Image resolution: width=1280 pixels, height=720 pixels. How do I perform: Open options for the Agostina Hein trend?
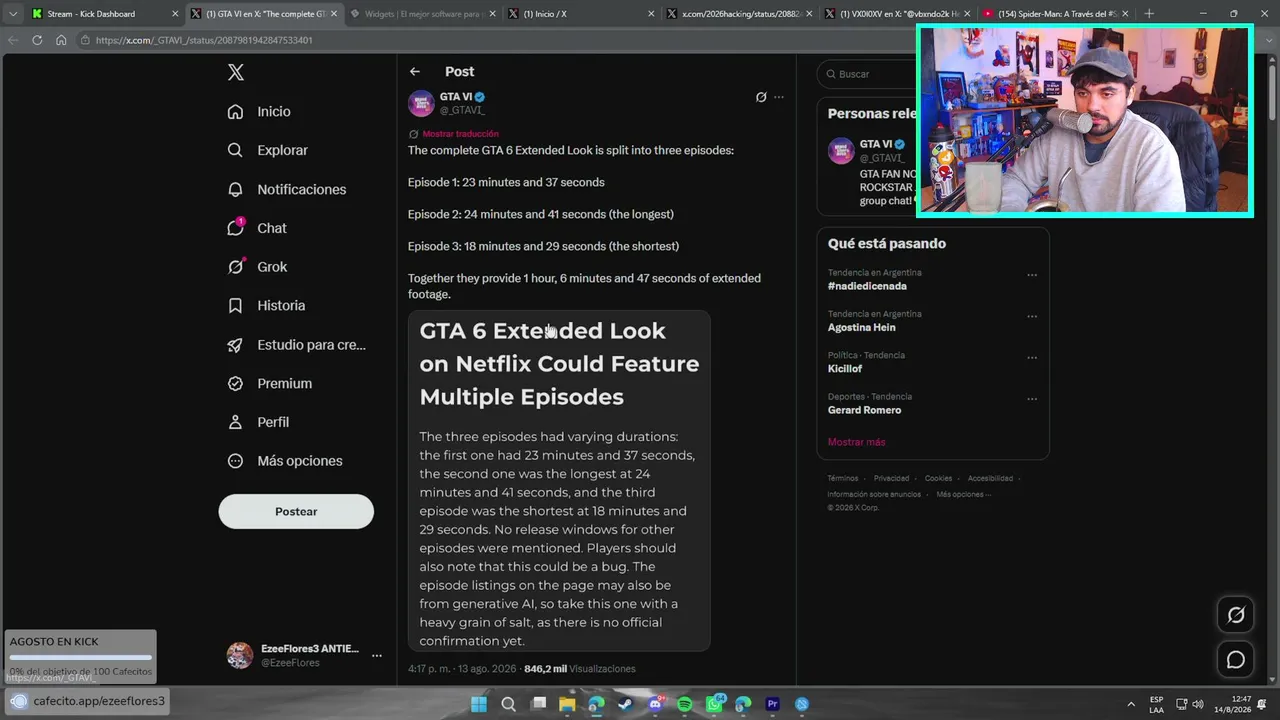[x=1032, y=315]
